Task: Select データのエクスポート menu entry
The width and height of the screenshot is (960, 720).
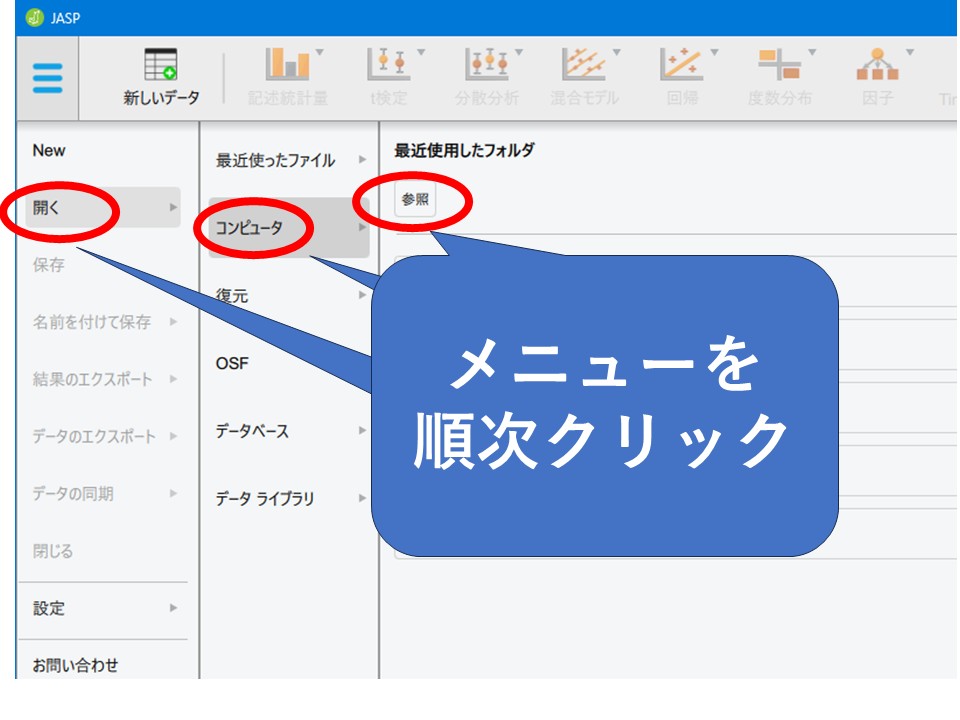Action: 94,436
